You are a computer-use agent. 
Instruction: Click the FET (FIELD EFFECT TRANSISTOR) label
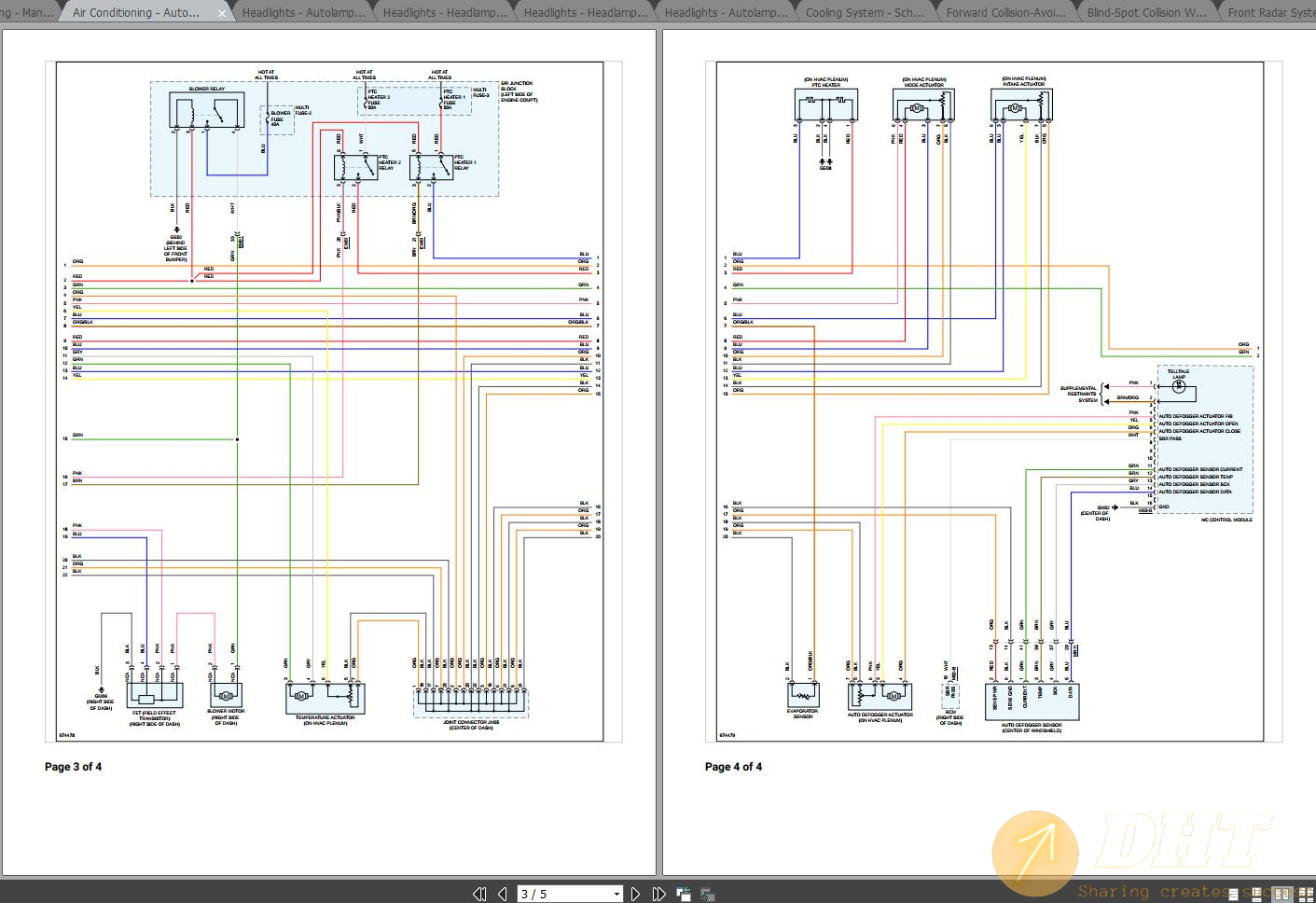pyautogui.click(x=154, y=715)
